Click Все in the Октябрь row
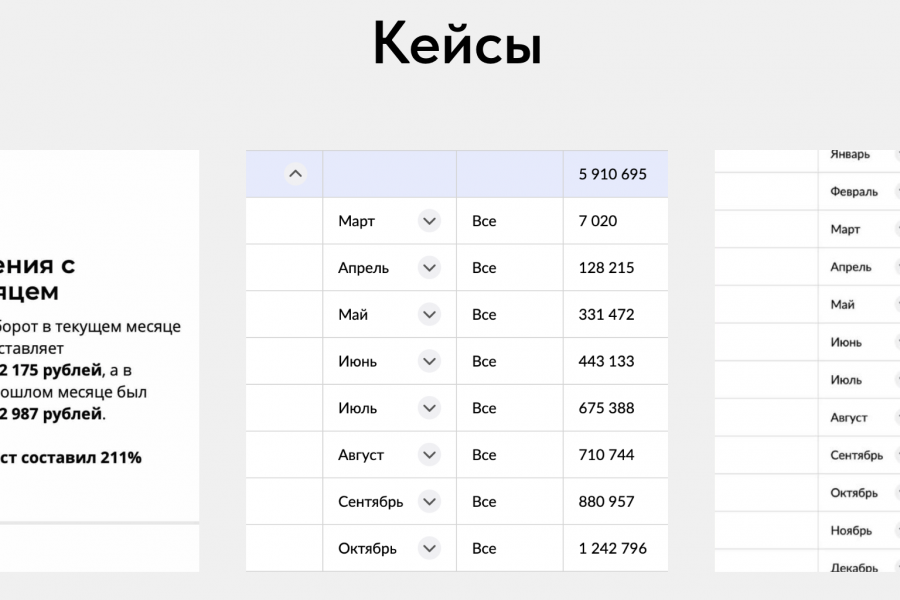 [484, 548]
